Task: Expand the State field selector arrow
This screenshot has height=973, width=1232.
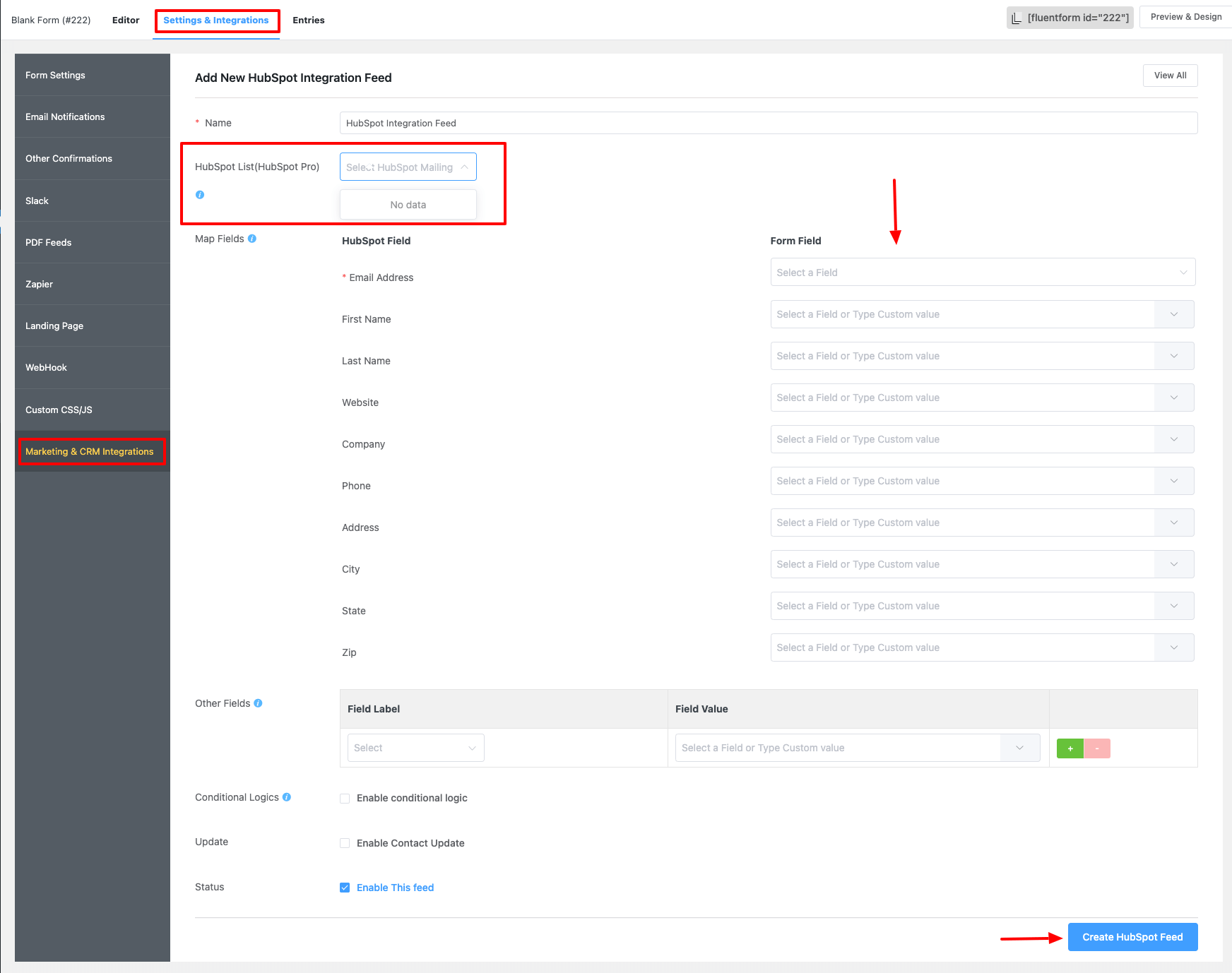Action: [x=1174, y=606]
